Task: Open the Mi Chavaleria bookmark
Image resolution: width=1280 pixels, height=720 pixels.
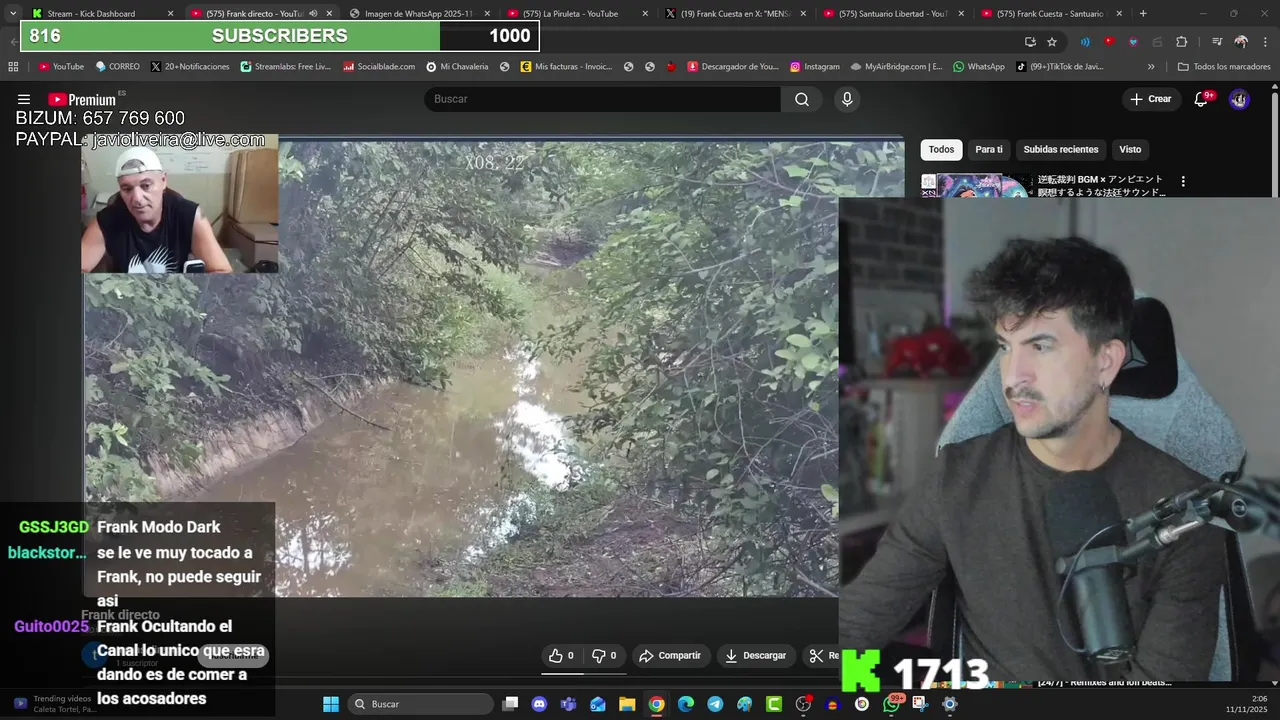Action: [x=457, y=67]
